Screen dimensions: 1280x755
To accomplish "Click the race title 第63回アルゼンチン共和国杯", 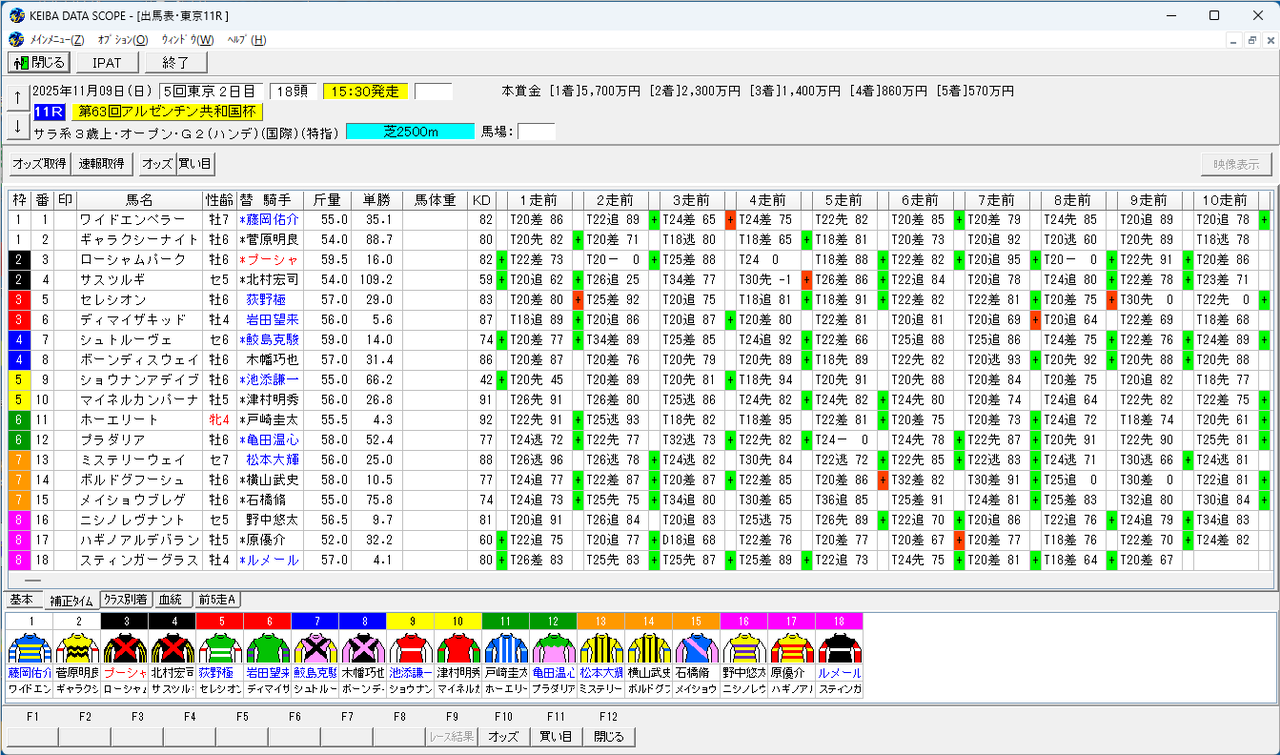I will 167,111.
